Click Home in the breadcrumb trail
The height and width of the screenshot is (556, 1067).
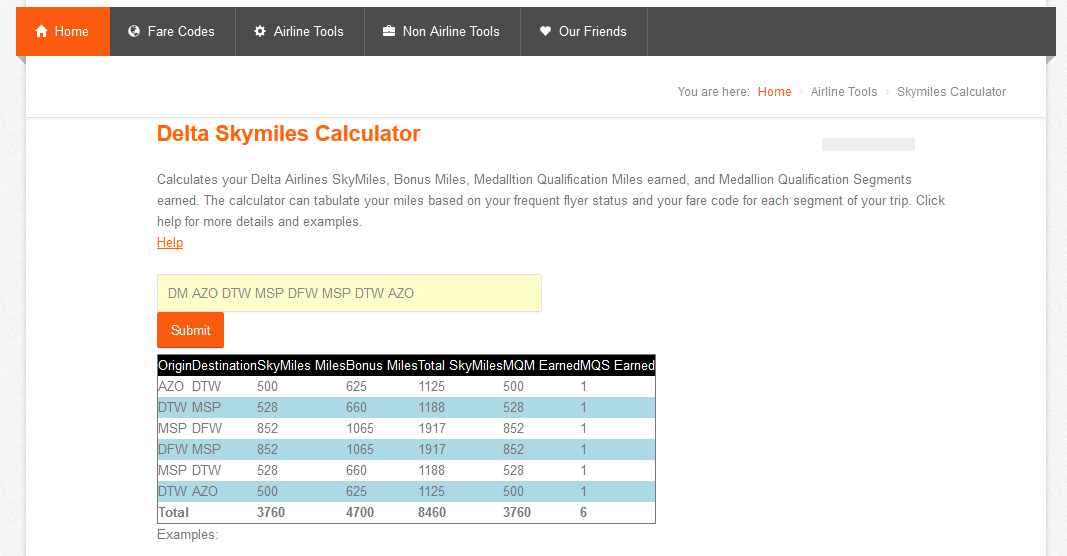click(x=774, y=92)
